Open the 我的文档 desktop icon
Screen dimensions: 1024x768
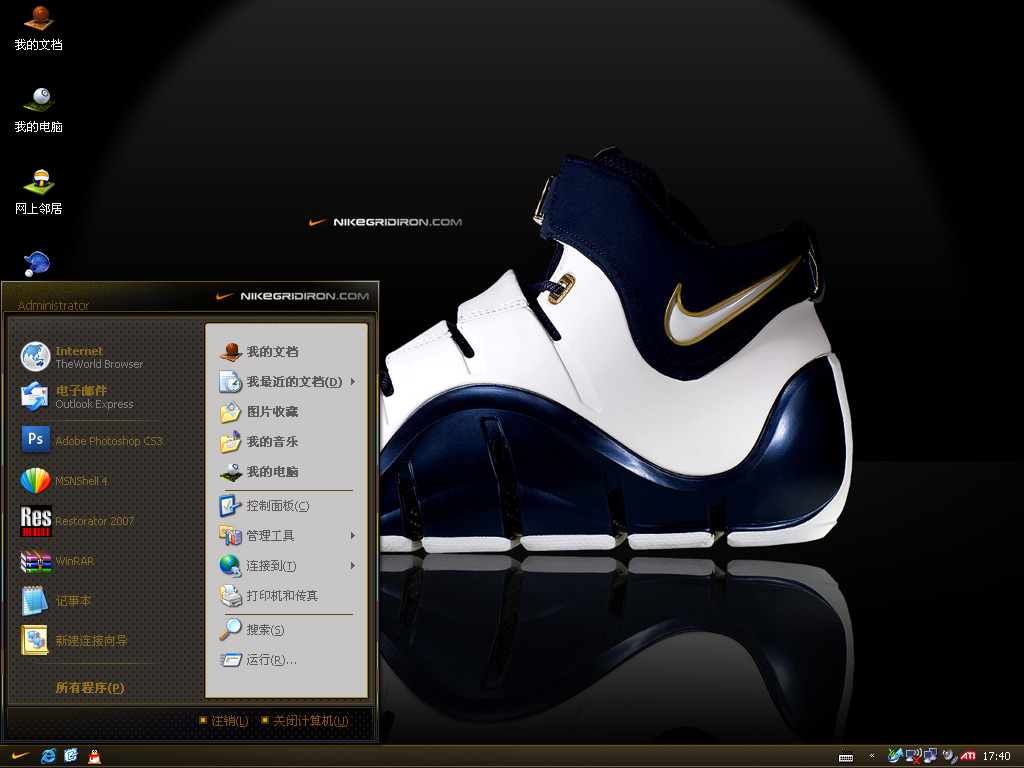tap(39, 27)
